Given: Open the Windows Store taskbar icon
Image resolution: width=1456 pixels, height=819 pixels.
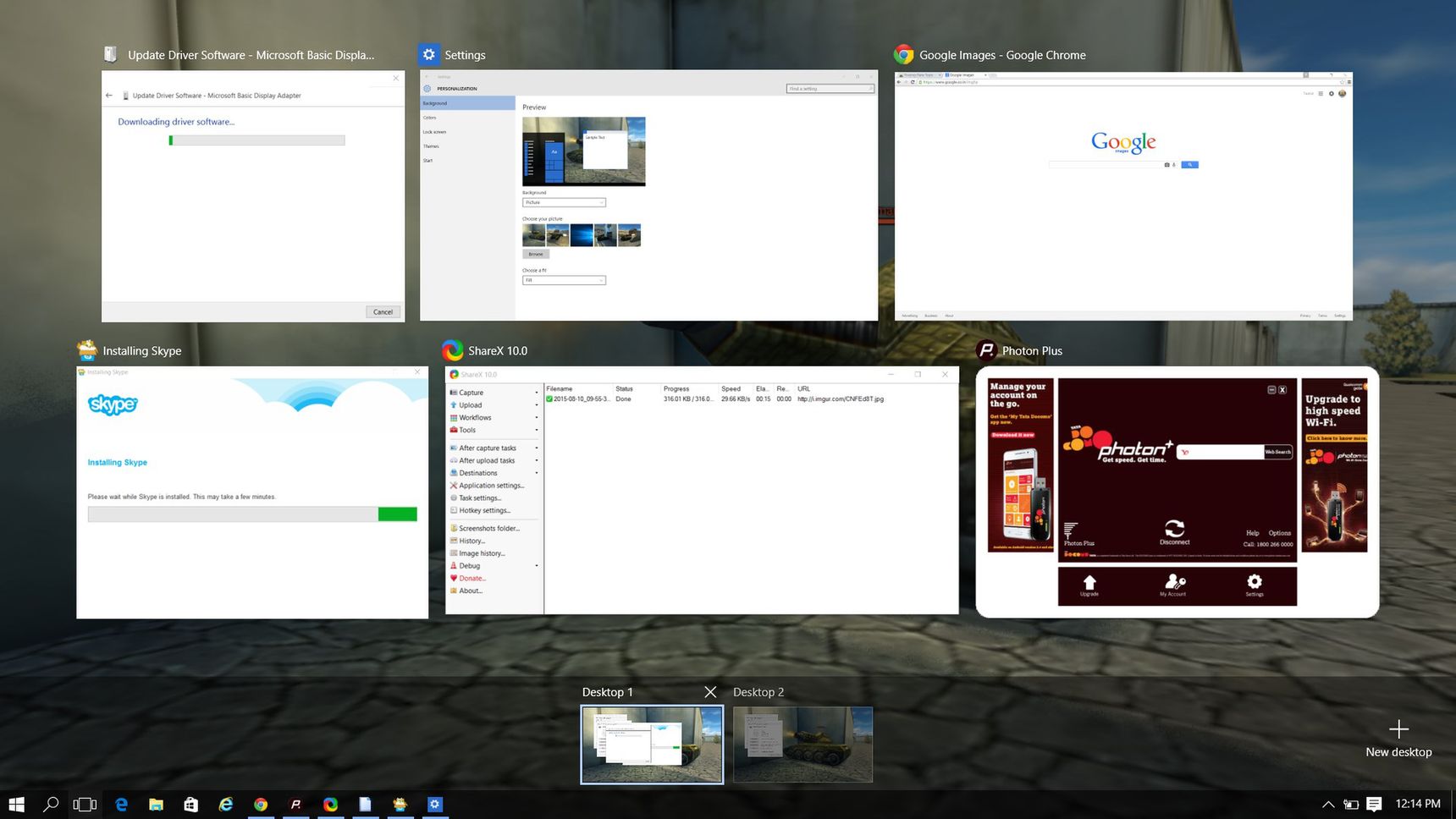Looking at the screenshot, I should click(x=190, y=805).
